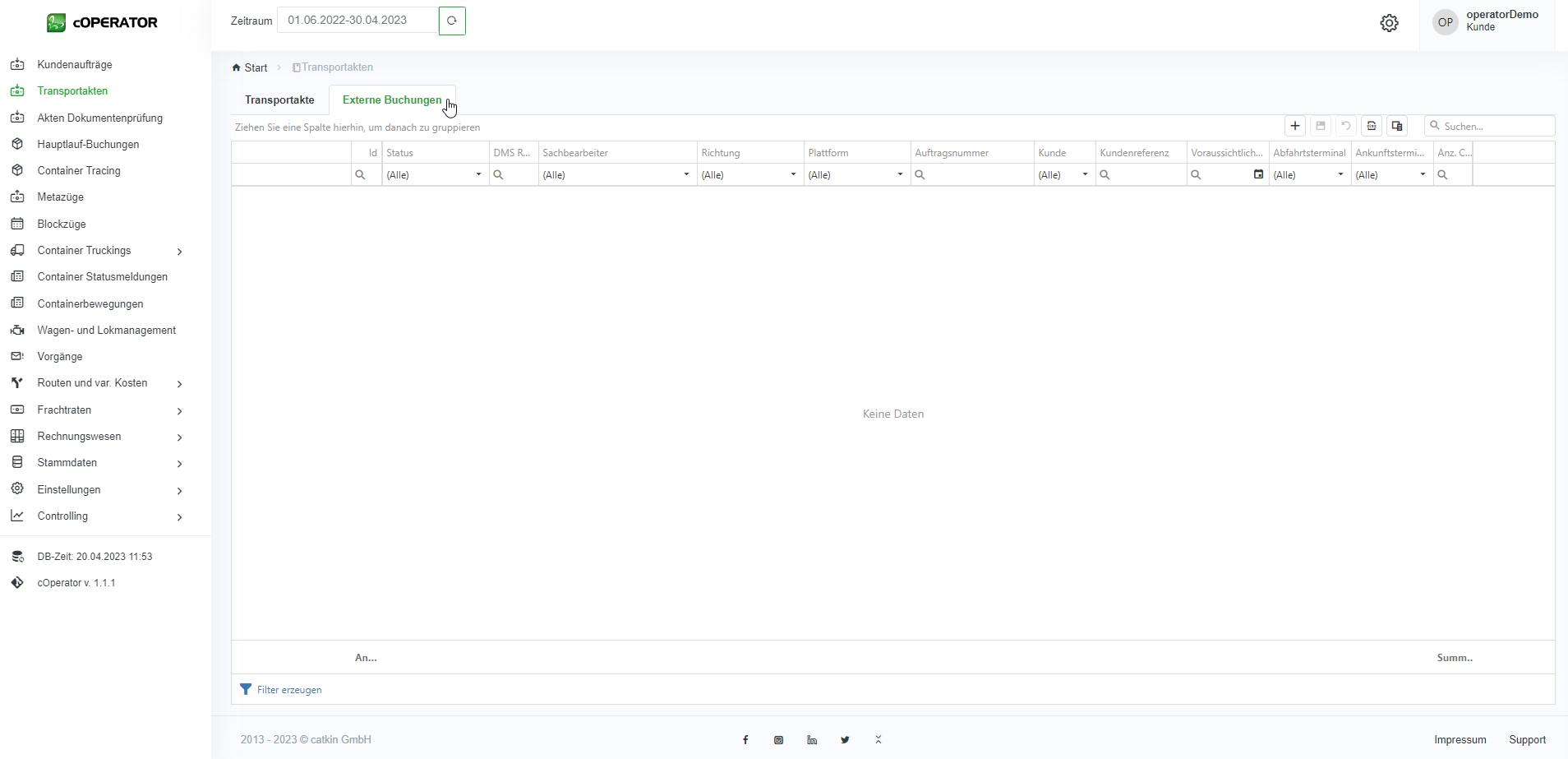Click the Facebook icon in footer
This screenshot has width=1568, height=759.
coord(745,740)
